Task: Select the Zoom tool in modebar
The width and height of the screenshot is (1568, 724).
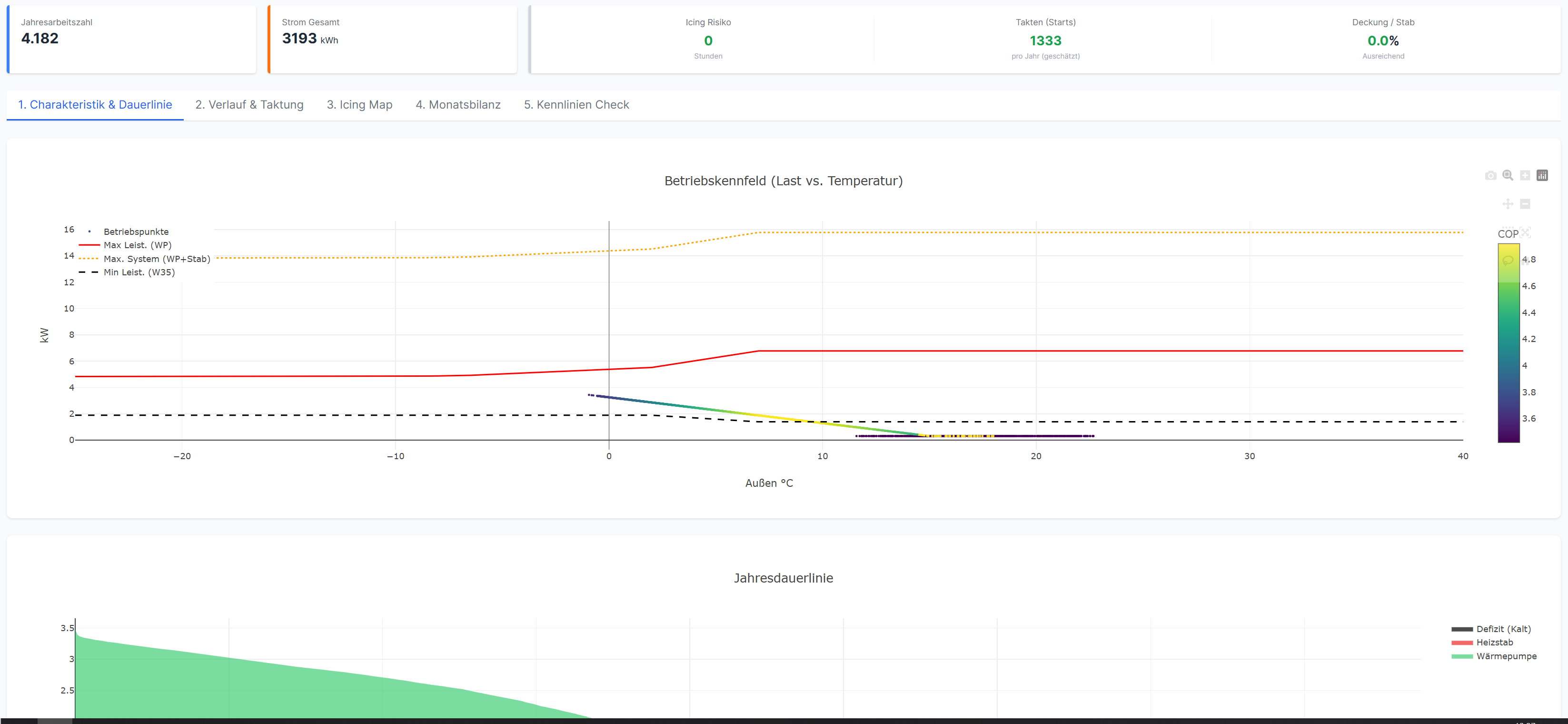Action: coord(1508,175)
